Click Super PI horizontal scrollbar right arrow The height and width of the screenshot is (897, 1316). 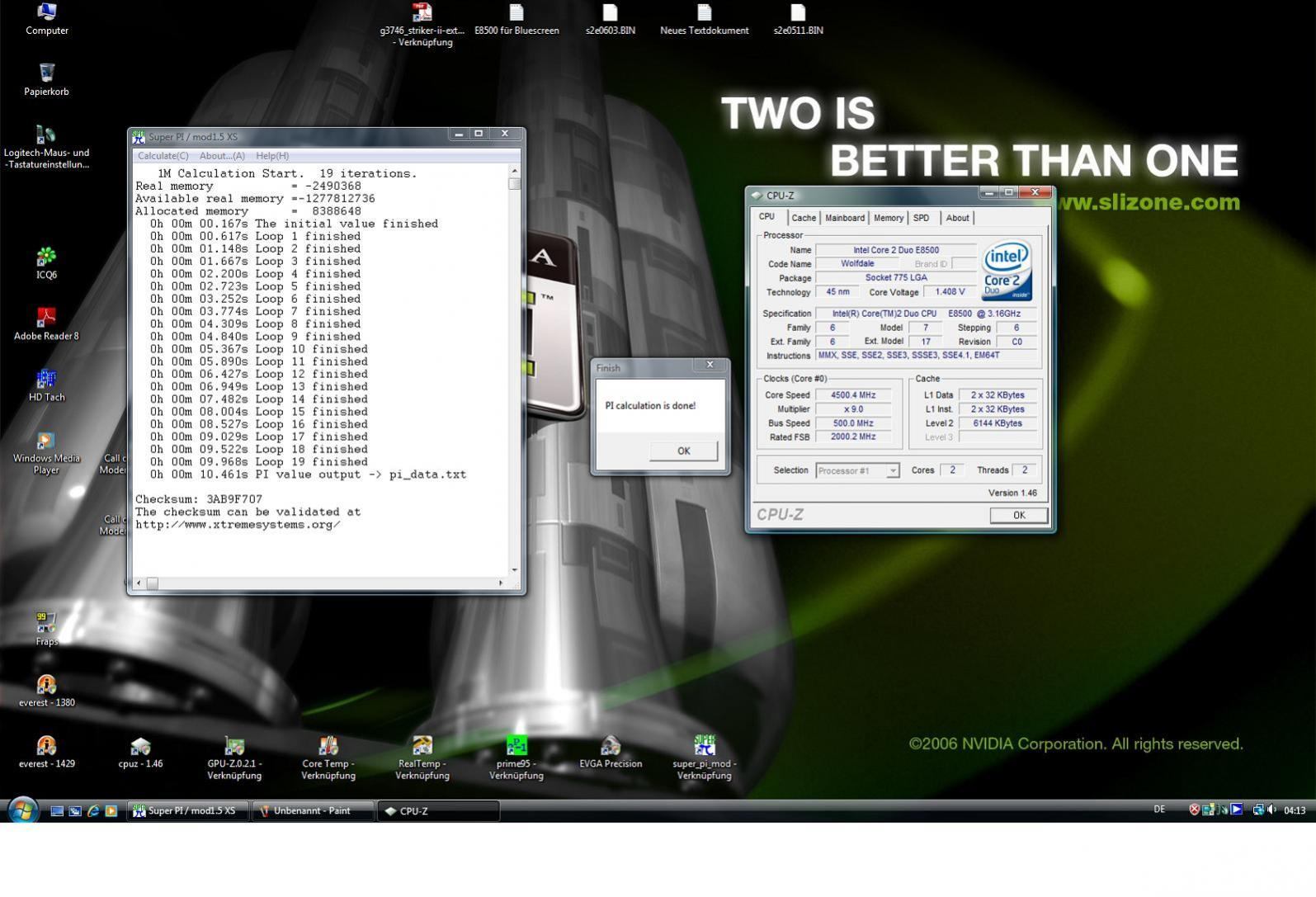click(x=502, y=583)
